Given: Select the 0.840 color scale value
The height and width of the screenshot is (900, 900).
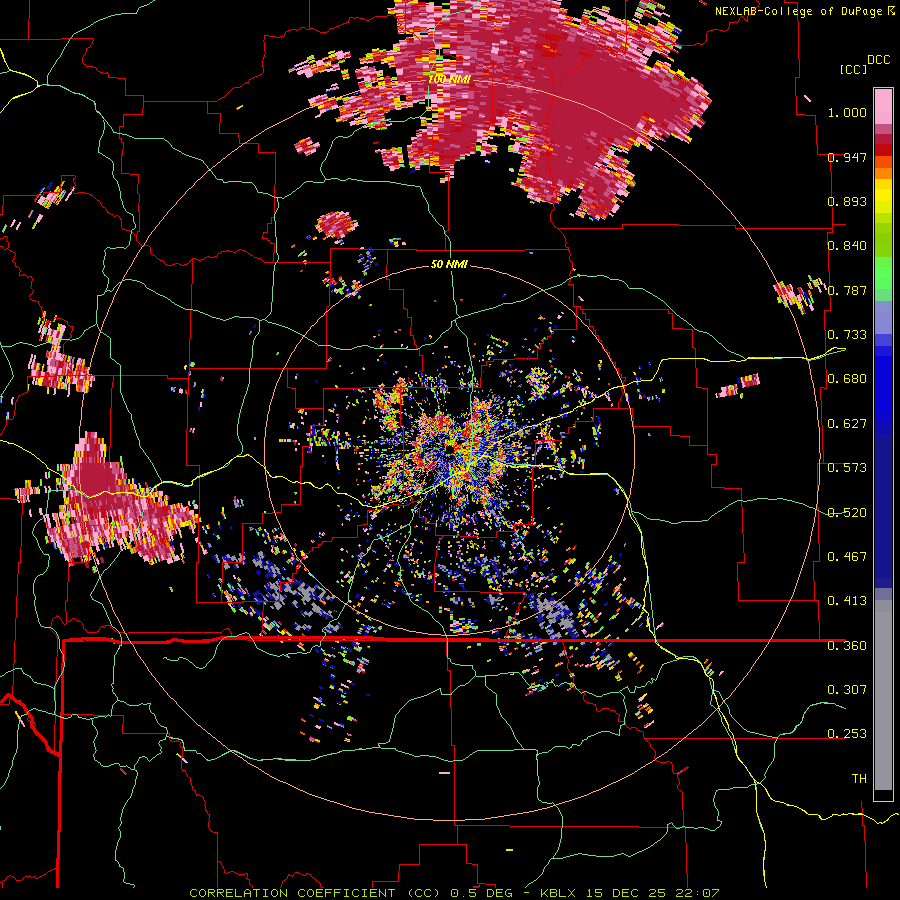Looking at the screenshot, I should click(847, 246).
